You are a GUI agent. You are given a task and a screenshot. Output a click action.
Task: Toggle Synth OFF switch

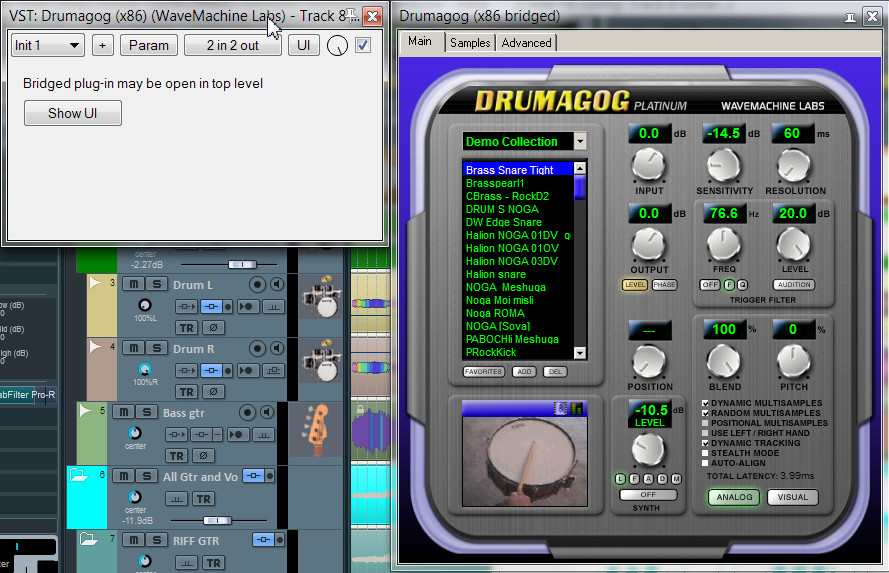[x=648, y=495]
